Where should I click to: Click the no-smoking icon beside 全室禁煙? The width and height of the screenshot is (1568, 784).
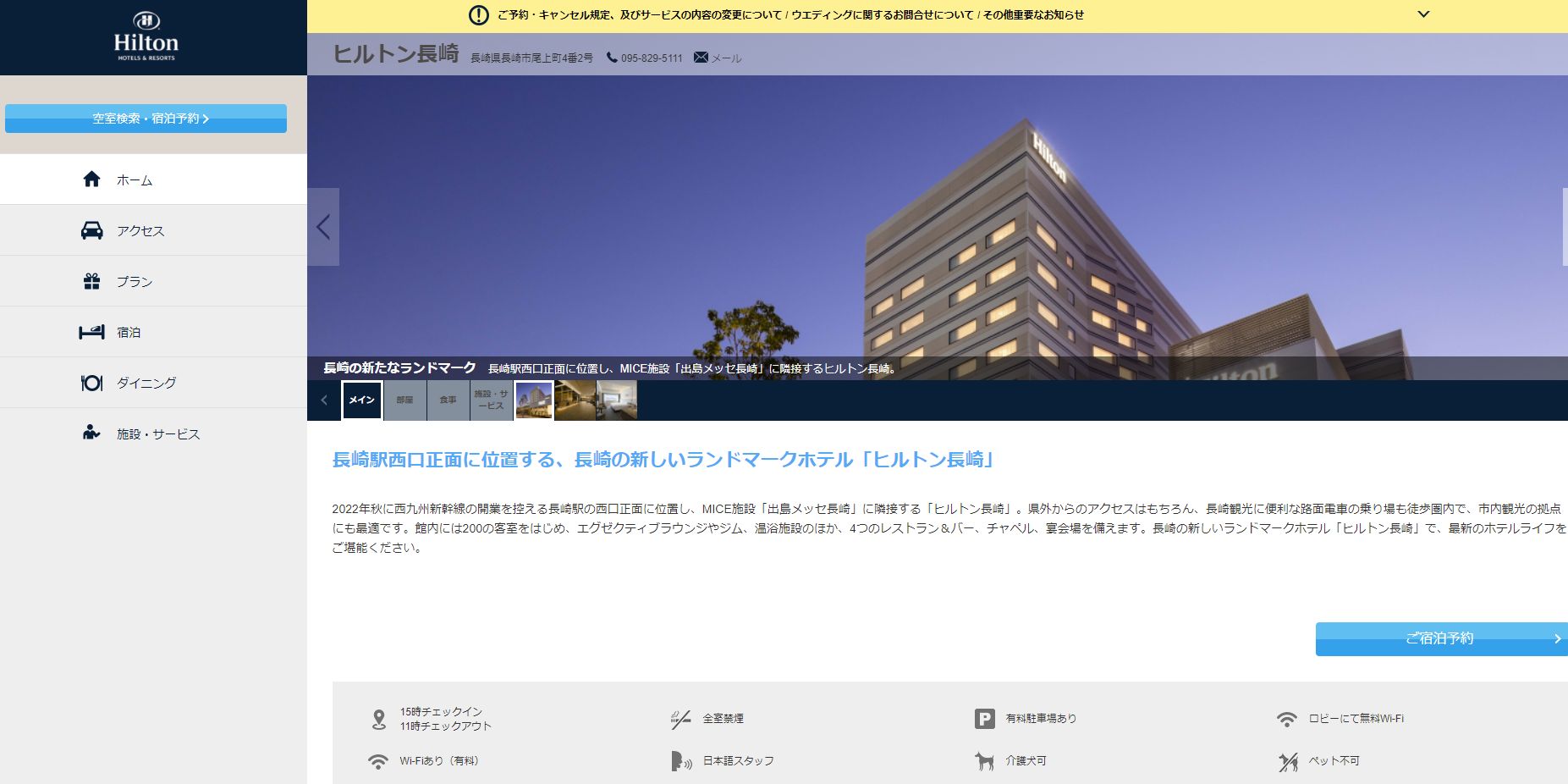click(680, 719)
